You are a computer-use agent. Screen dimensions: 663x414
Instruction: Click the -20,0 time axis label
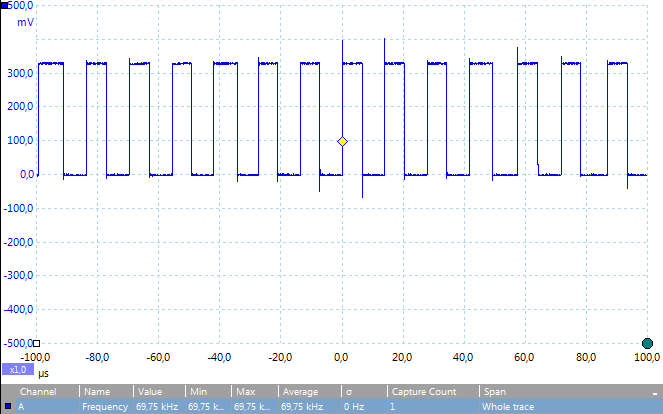tap(280, 357)
